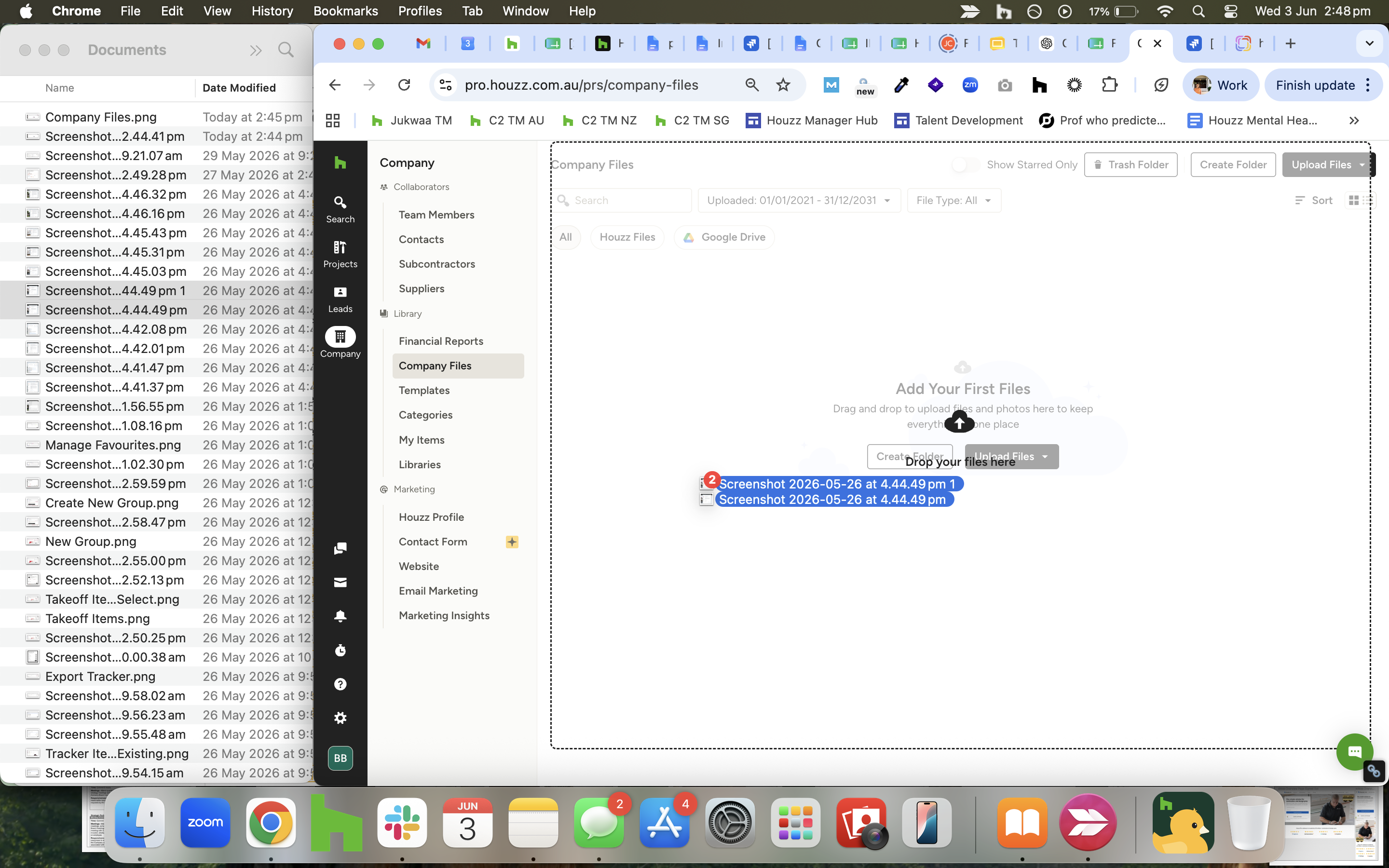Open the Chrome three-dot menu
This screenshot has width=1389, height=868.
click(1368, 85)
